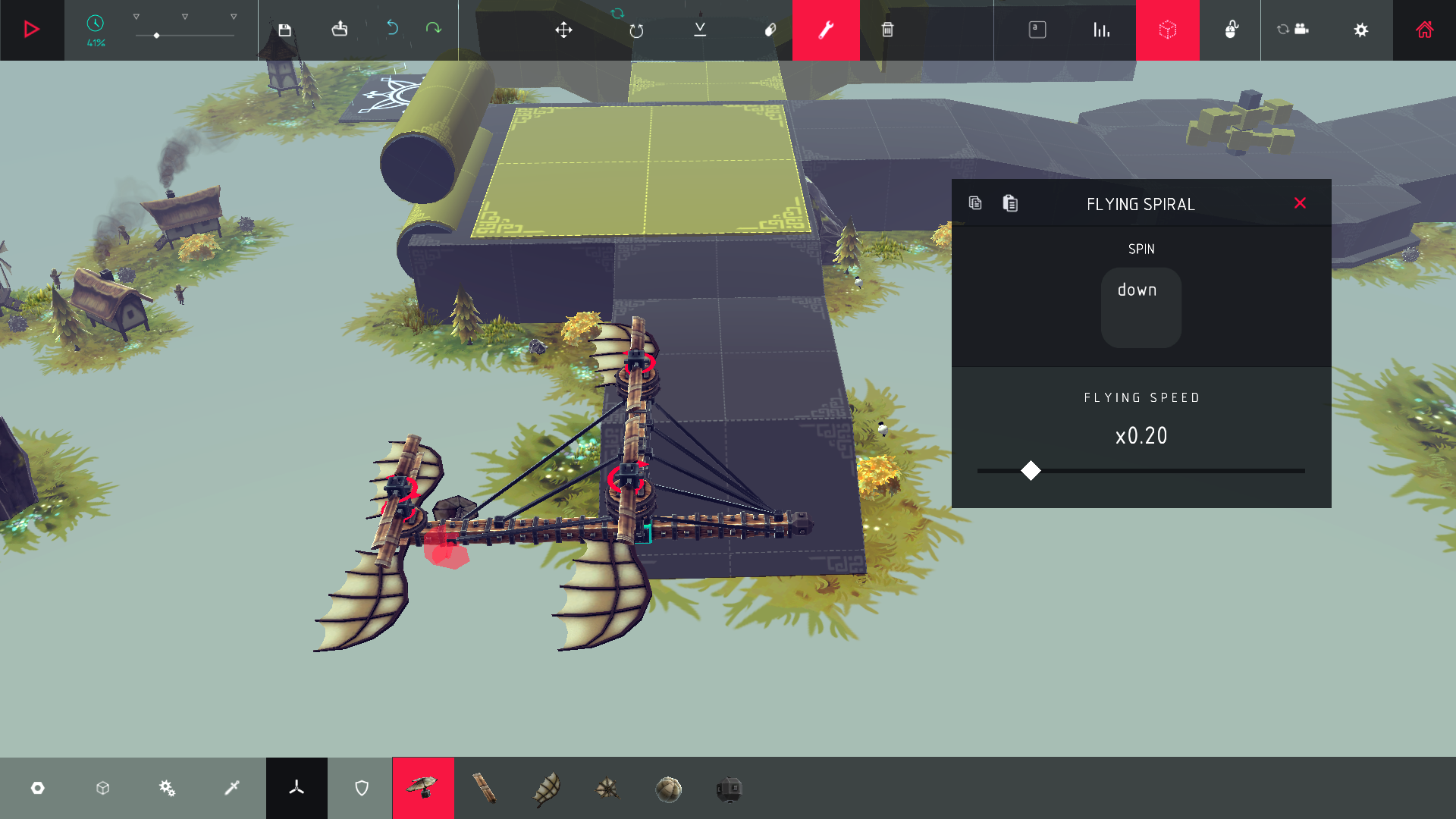This screenshot has width=1456, height=819.
Task: Select the paint bucket skin tool
Action: tap(770, 30)
